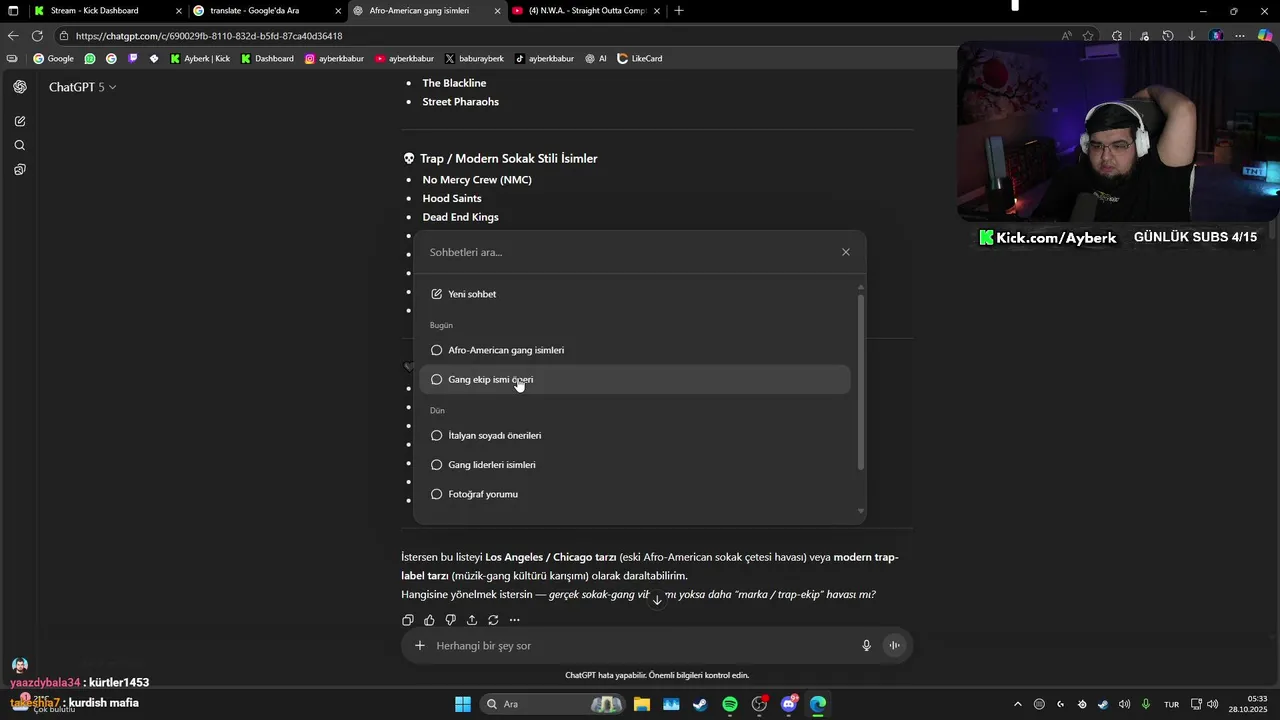Open the YouTube ayberkbabur bookmark

404,59
